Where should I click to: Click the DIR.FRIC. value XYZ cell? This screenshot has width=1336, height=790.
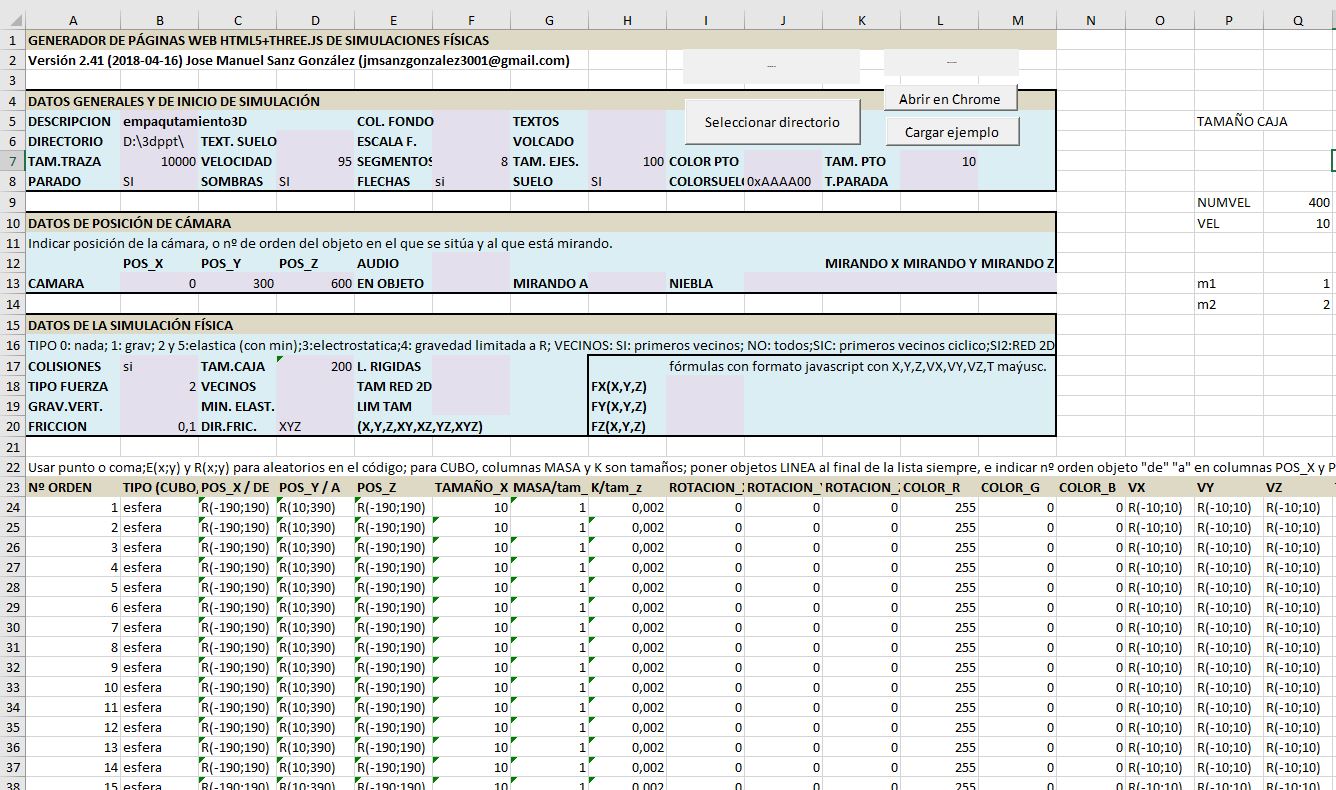click(315, 427)
